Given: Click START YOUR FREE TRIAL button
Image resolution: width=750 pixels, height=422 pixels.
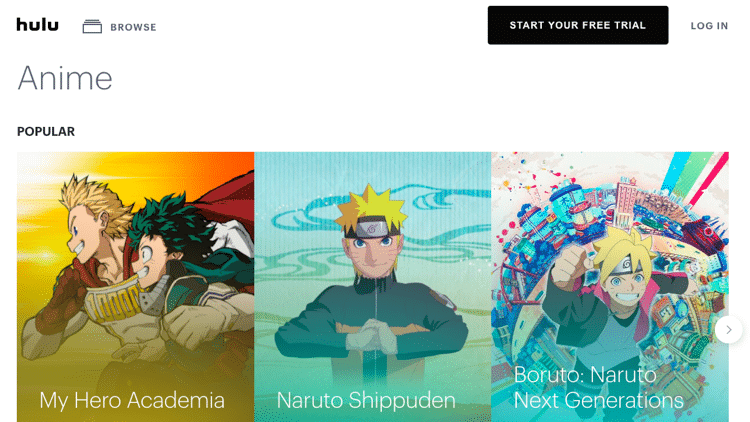Looking at the screenshot, I should point(578,25).
